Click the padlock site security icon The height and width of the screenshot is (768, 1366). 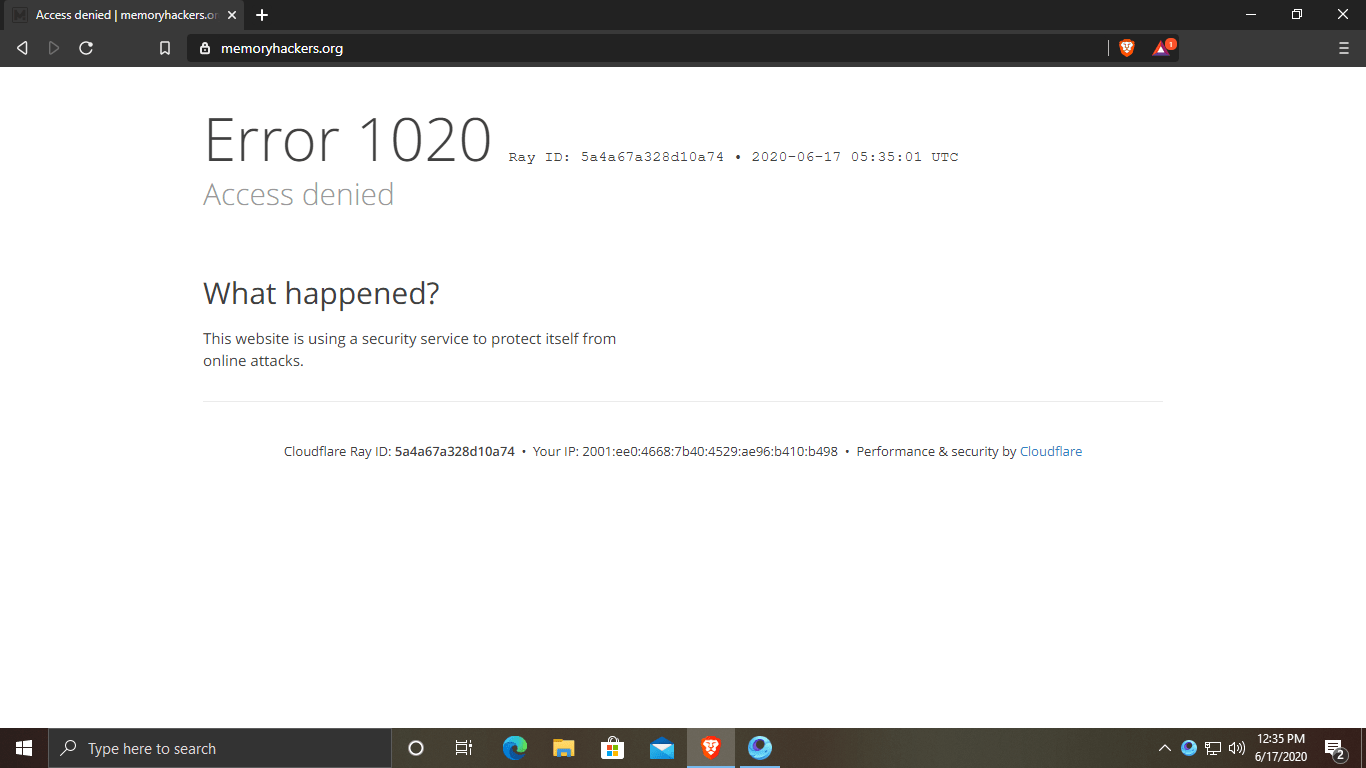click(205, 48)
